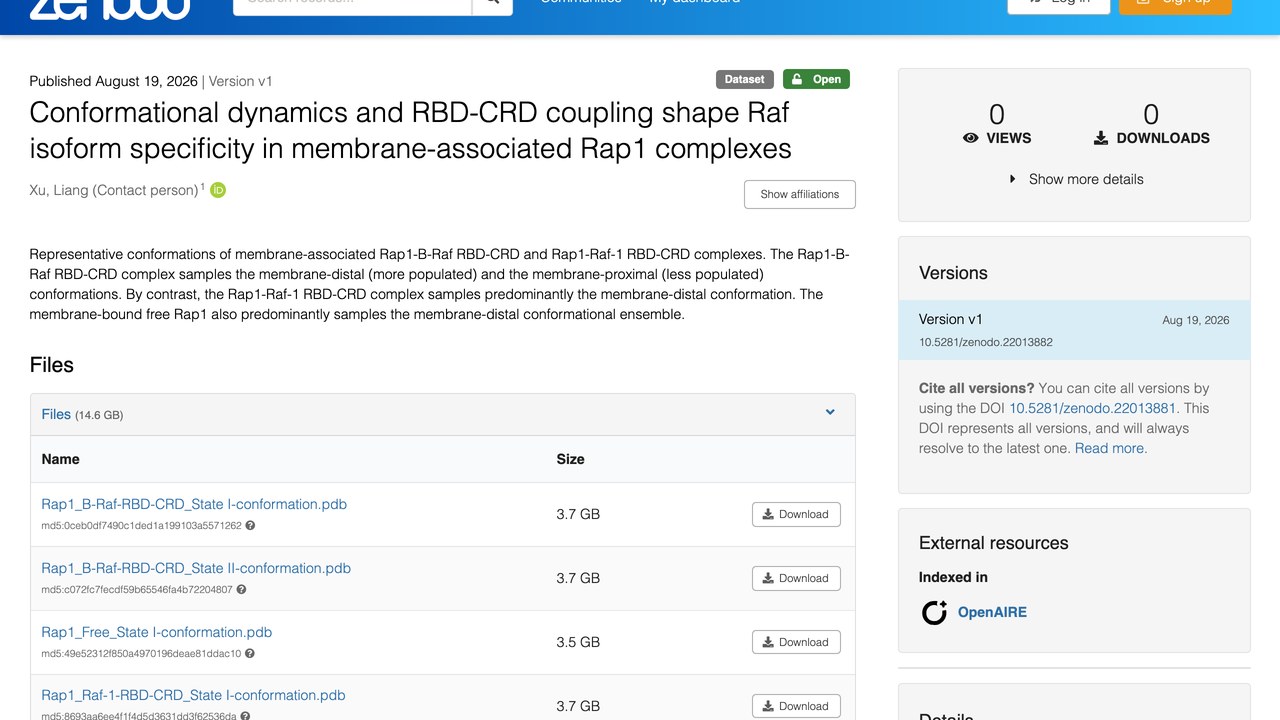Open the all-versions DOI 10.5281/zenodo.22013881 link

1093,408
